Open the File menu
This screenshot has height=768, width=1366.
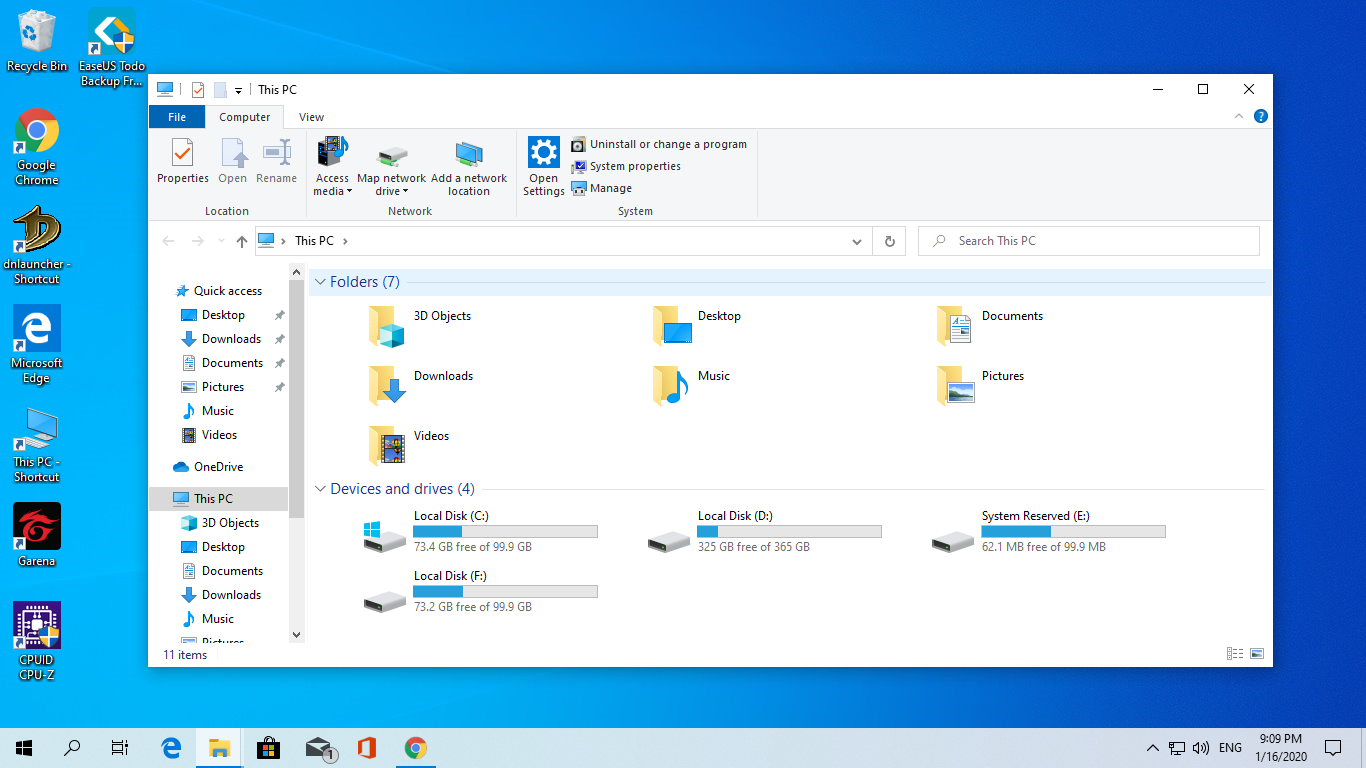click(x=177, y=117)
